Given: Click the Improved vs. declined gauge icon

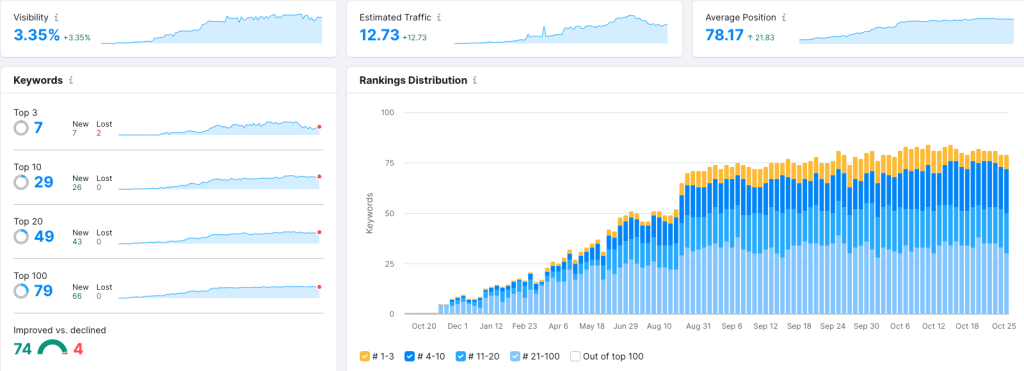Looking at the screenshot, I should [52, 348].
